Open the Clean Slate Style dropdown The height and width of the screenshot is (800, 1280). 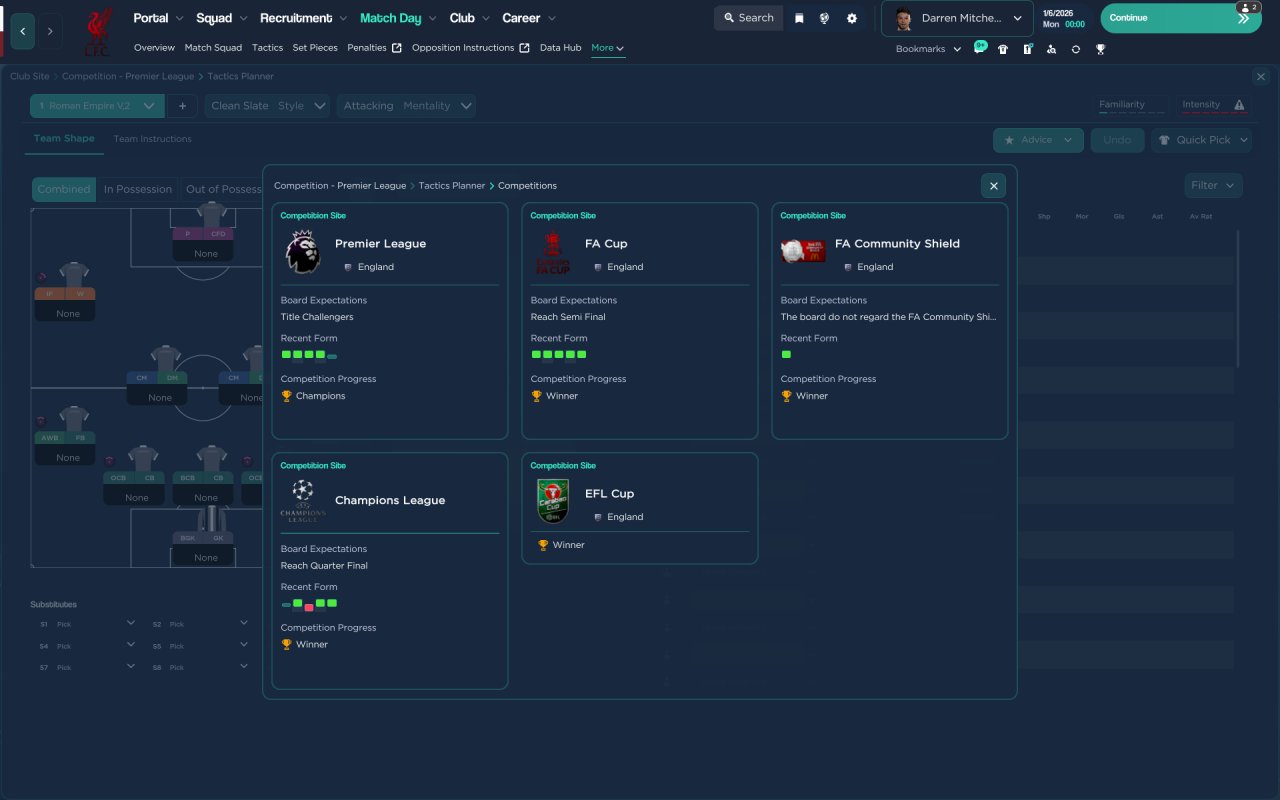tap(267, 106)
